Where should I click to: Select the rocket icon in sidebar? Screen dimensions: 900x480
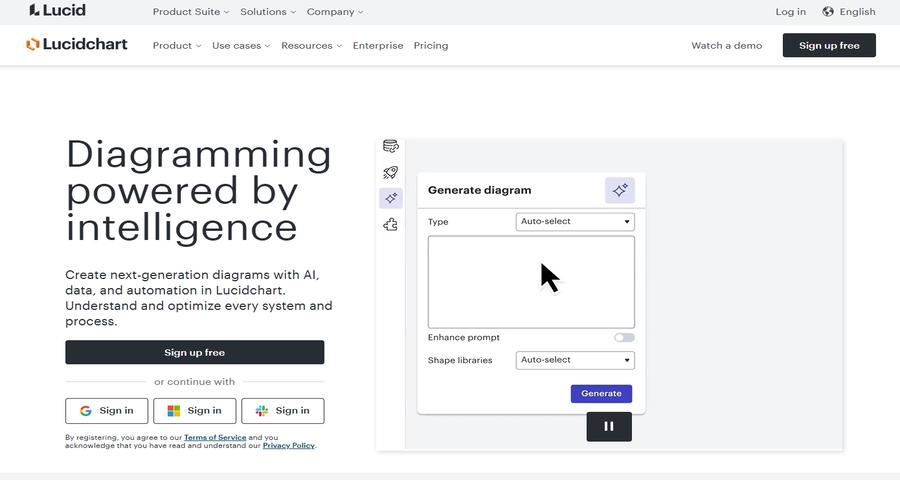tap(391, 173)
